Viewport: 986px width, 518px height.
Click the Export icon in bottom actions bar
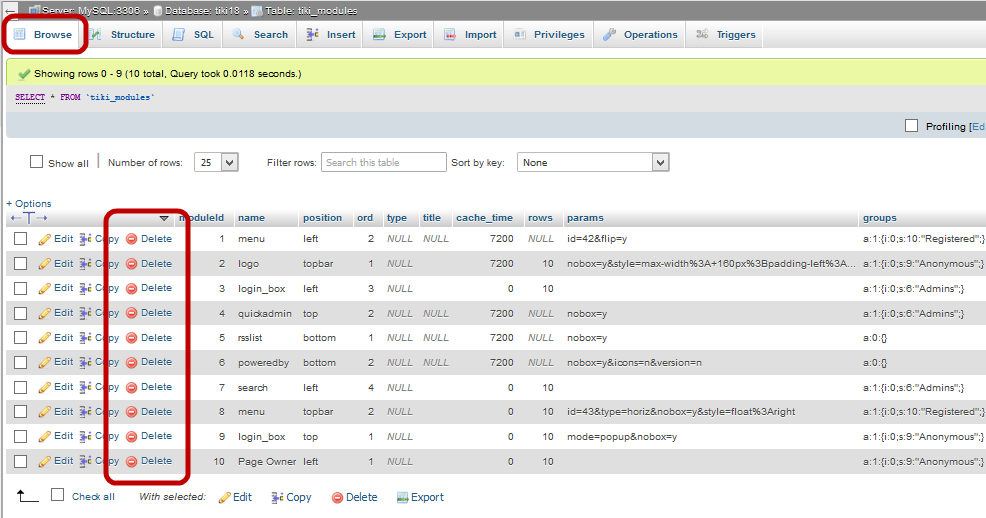pyautogui.click(x=402, y=497)
